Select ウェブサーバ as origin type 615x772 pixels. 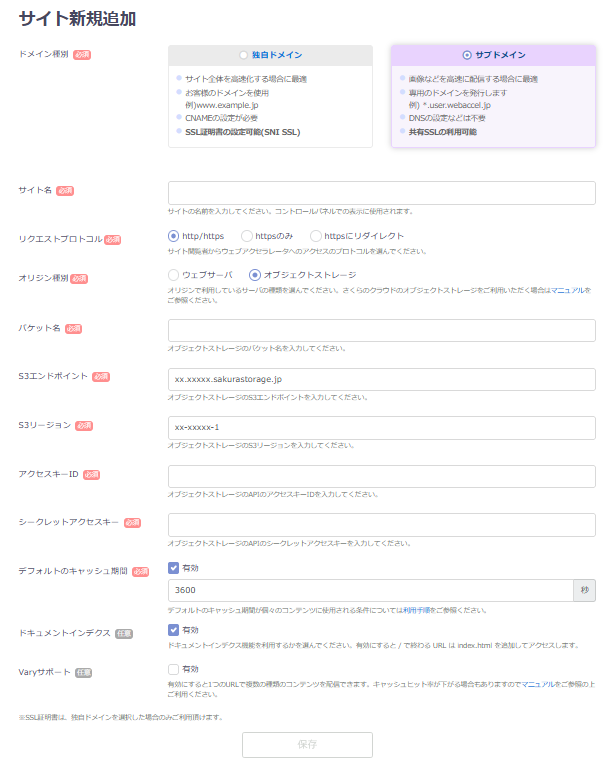pyautogui.click(x=174, y=274)
